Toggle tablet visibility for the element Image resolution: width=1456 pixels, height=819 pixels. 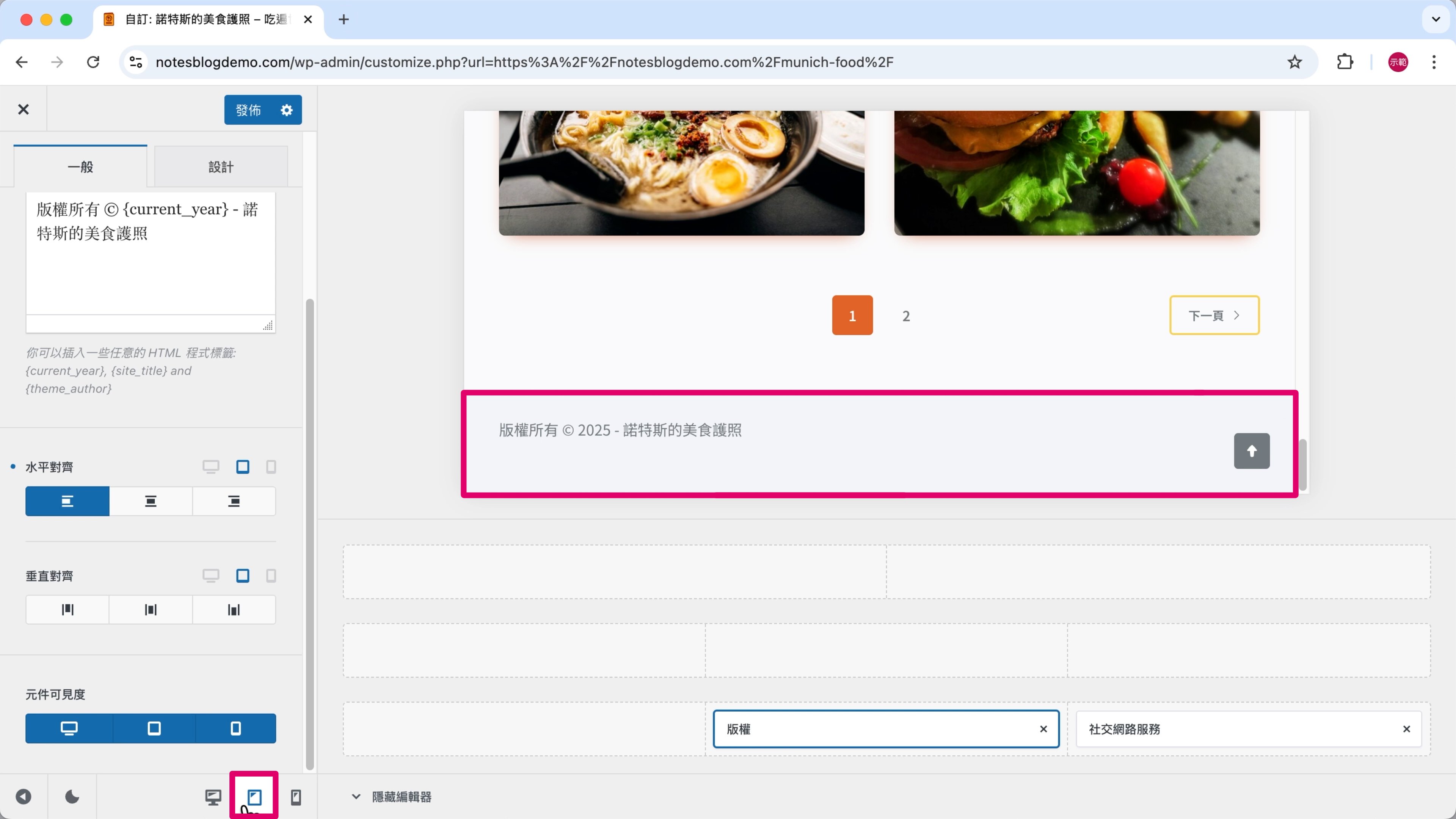point(154,728)
